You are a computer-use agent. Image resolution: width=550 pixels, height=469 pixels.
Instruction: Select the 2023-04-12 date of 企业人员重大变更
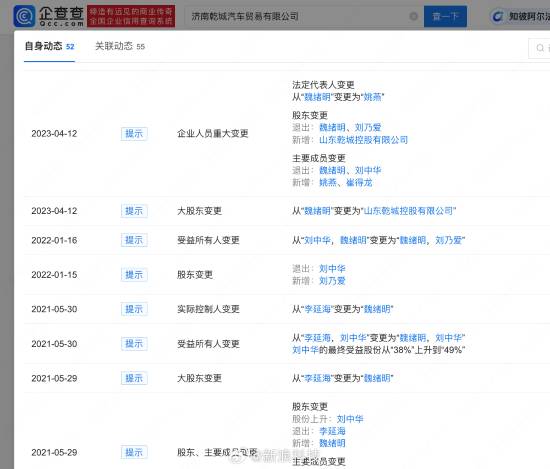click(x=54, y=134)
